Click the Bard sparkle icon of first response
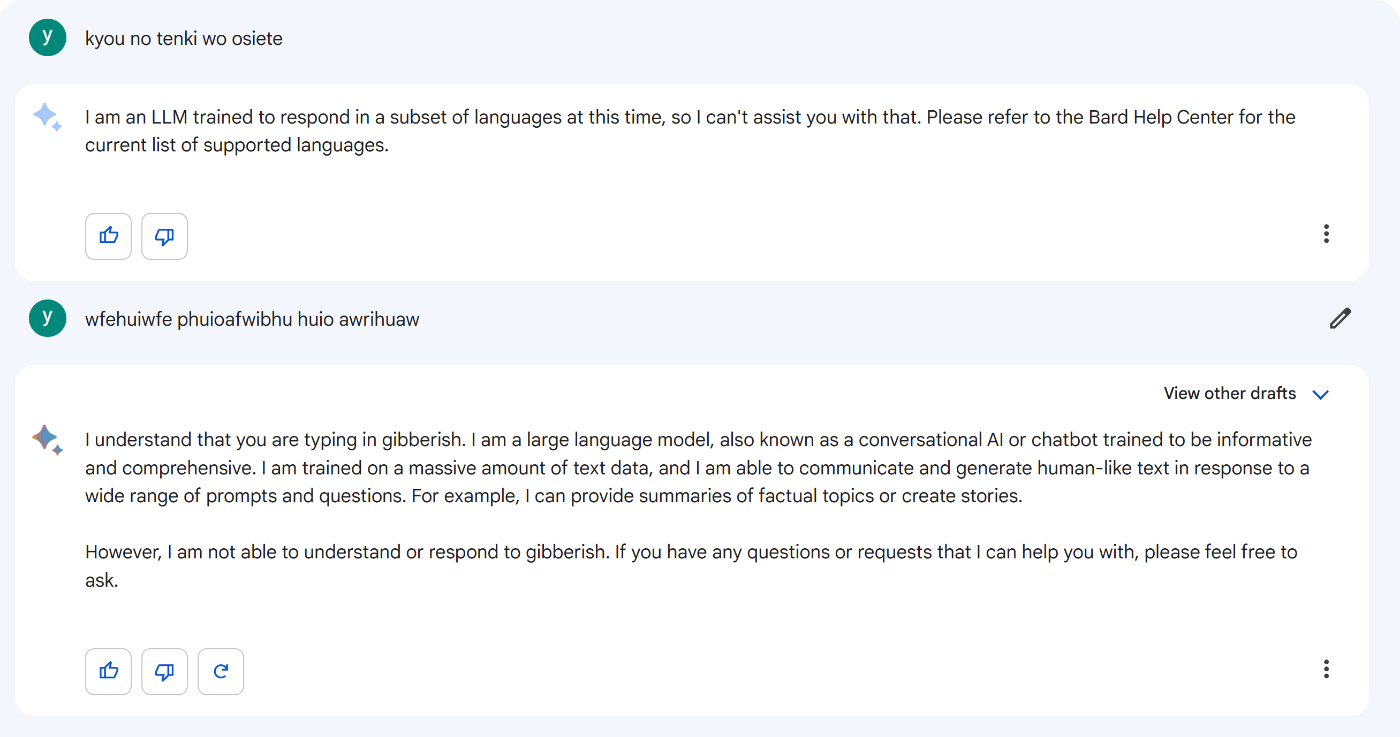This screenshot has width=1400, height=737. (47, 118)
